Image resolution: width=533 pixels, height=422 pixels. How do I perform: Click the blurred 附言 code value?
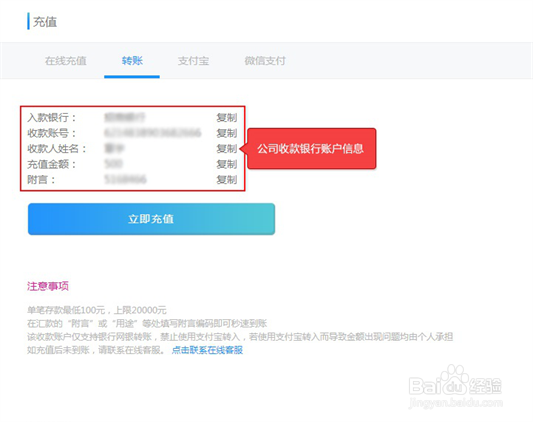[x=125, y=179]
